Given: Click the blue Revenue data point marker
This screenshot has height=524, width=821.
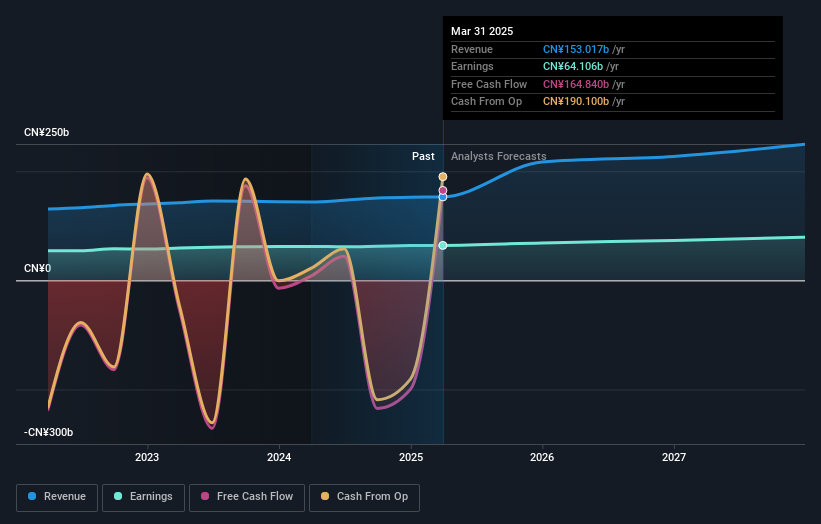Looking at the screenshot, I should pyautogui.click(x=443, y=197).
